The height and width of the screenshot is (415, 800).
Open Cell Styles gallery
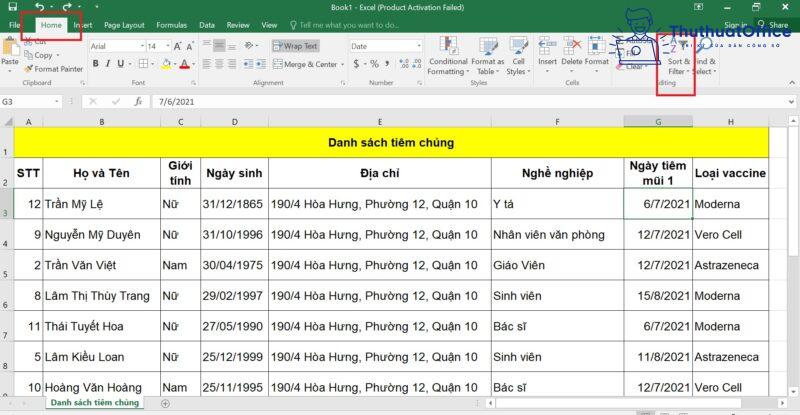pos(518,56)
